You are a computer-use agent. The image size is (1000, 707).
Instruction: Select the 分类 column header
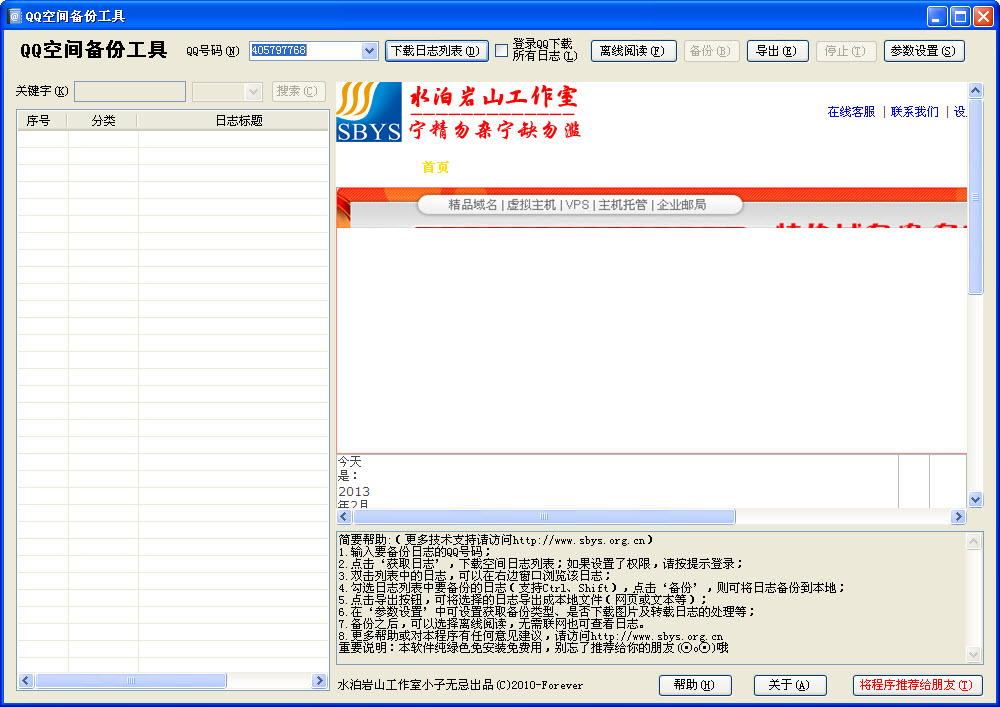coord(103,120)
